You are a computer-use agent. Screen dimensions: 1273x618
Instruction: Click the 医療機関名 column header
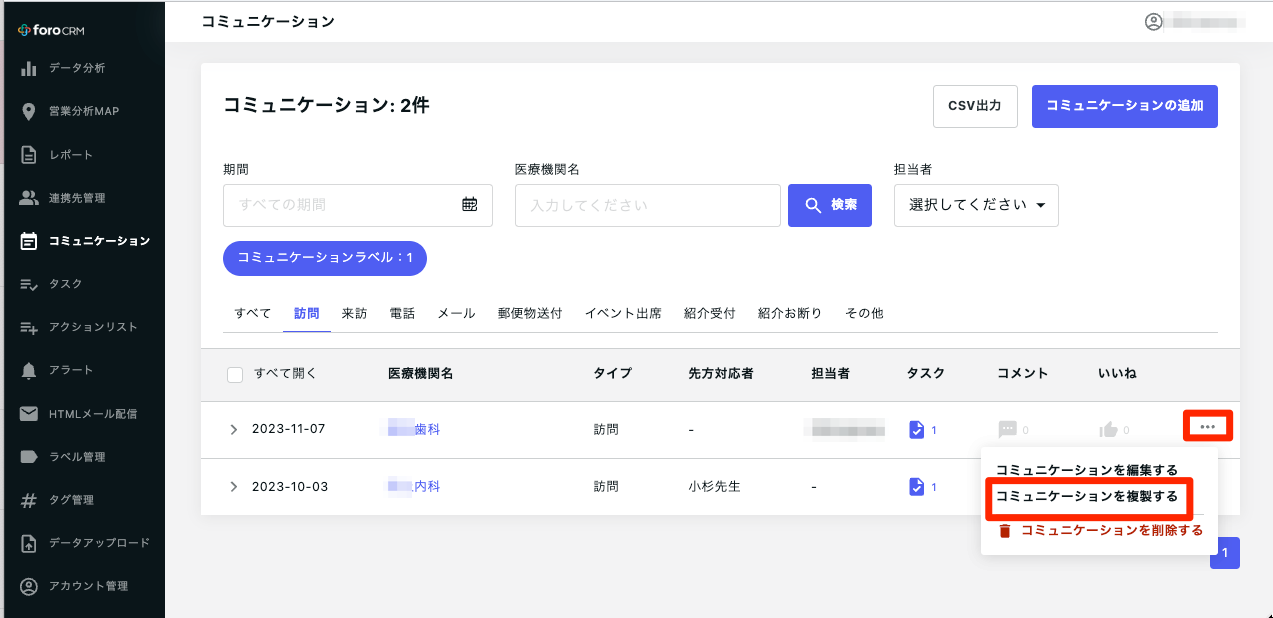420,374
